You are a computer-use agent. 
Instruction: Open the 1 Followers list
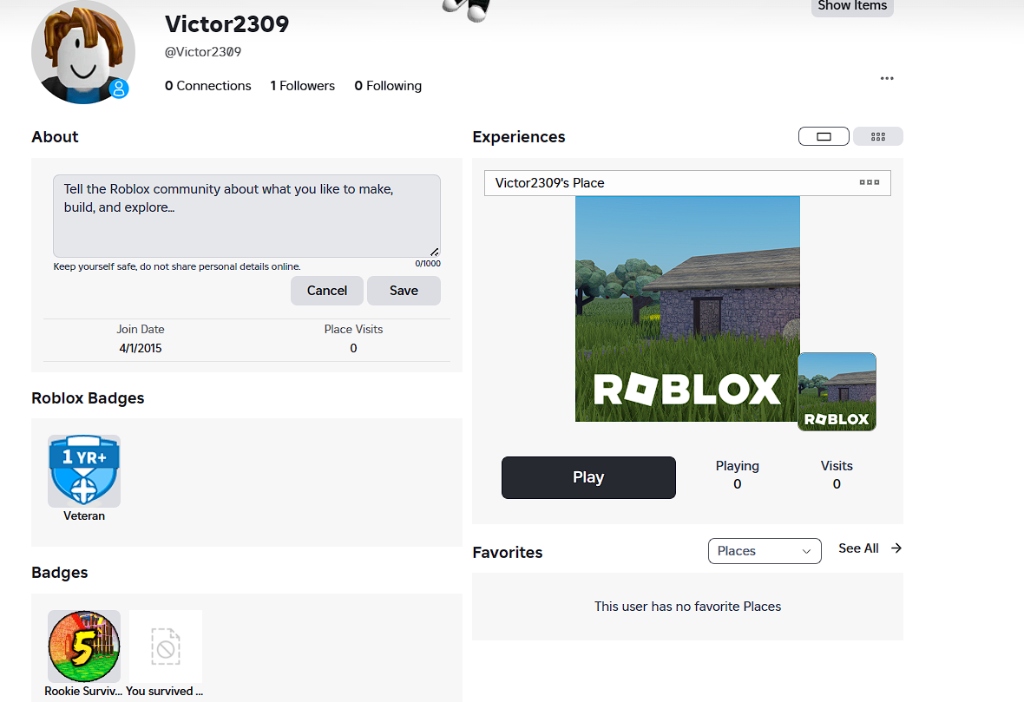(x=302, y=86)
